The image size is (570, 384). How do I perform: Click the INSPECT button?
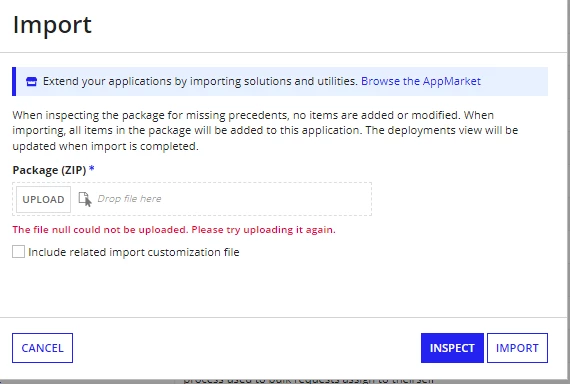(452, 348)
